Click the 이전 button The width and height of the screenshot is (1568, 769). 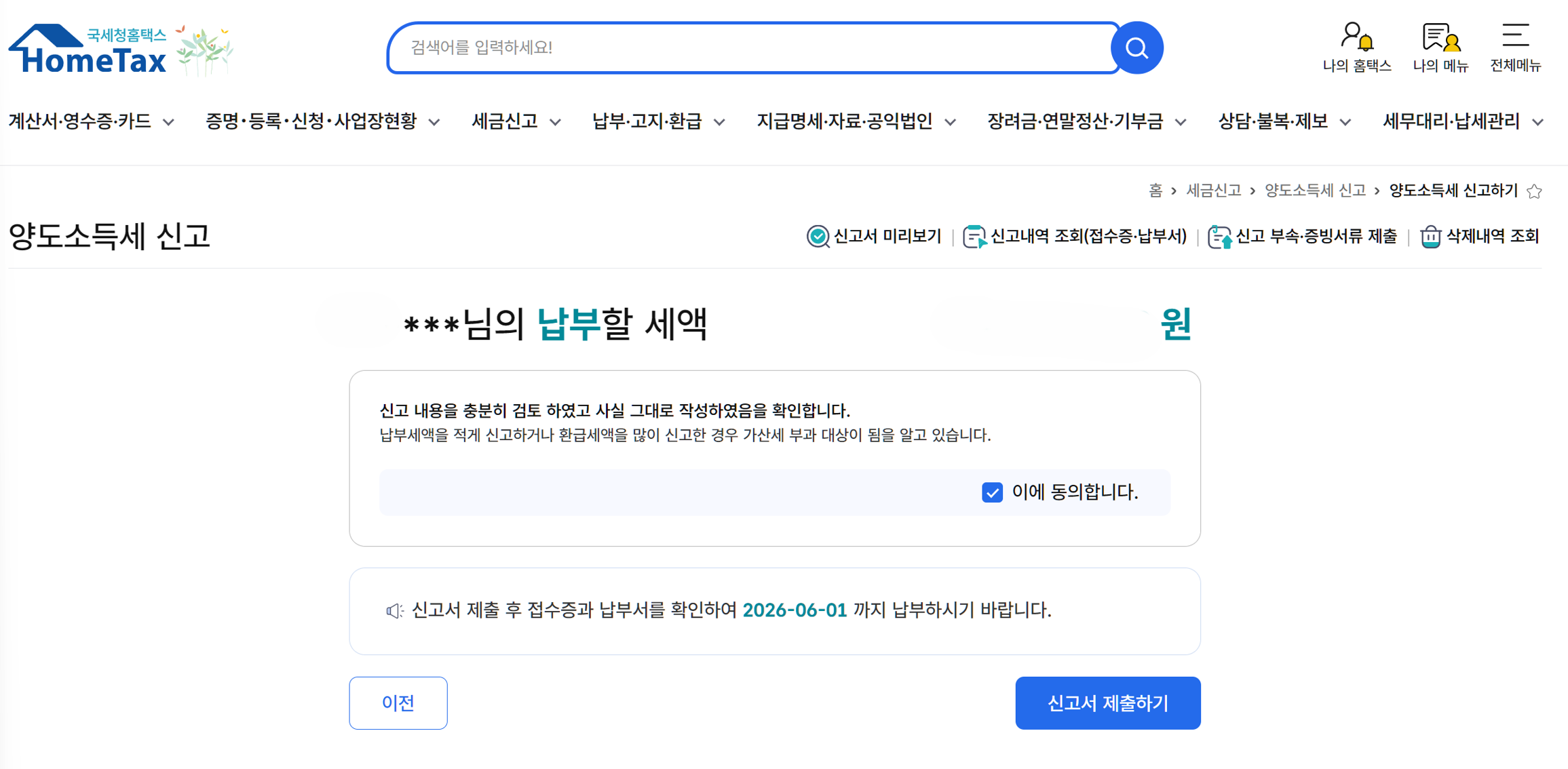tap(398, 703)
